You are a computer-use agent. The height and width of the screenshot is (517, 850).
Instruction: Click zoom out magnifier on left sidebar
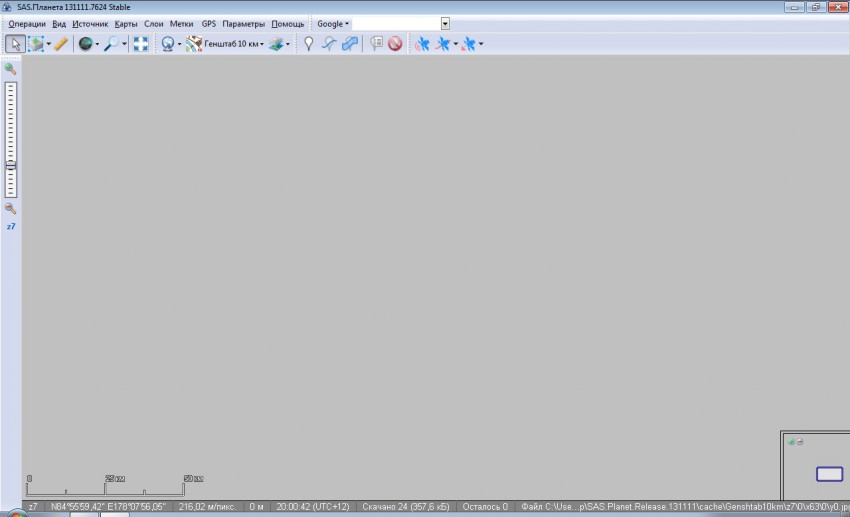(x=10, y=209)
